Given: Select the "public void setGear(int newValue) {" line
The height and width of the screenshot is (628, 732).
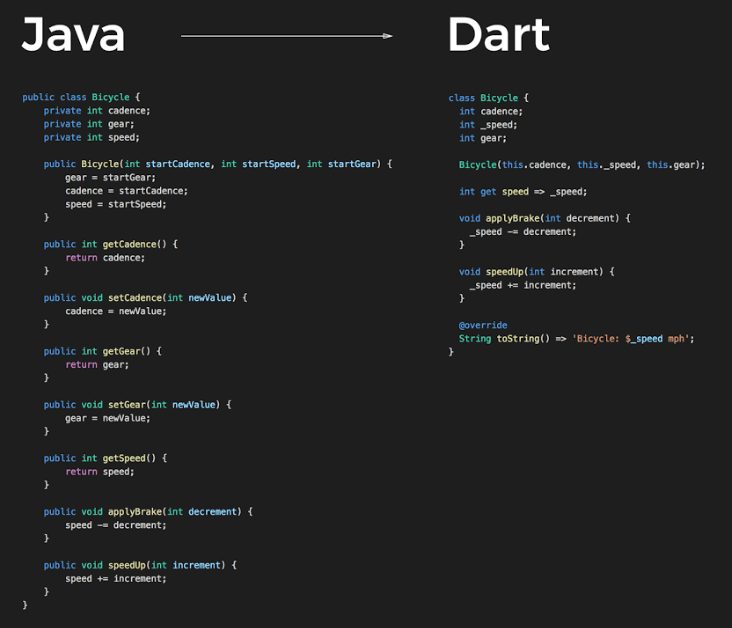Looking at the screenshot, I should 137,405.
